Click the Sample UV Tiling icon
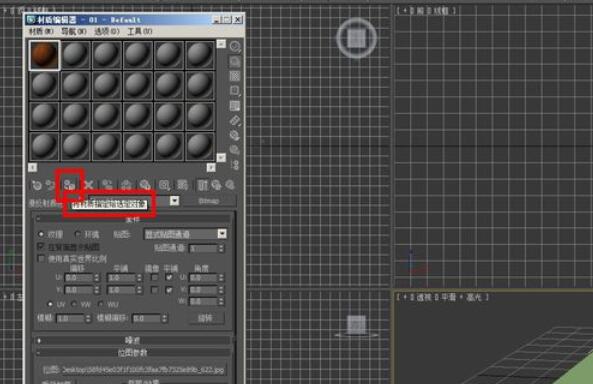Image resolution: width=593 pixels, height=384 pixels. pyautogui.click(x=235, y=91)
